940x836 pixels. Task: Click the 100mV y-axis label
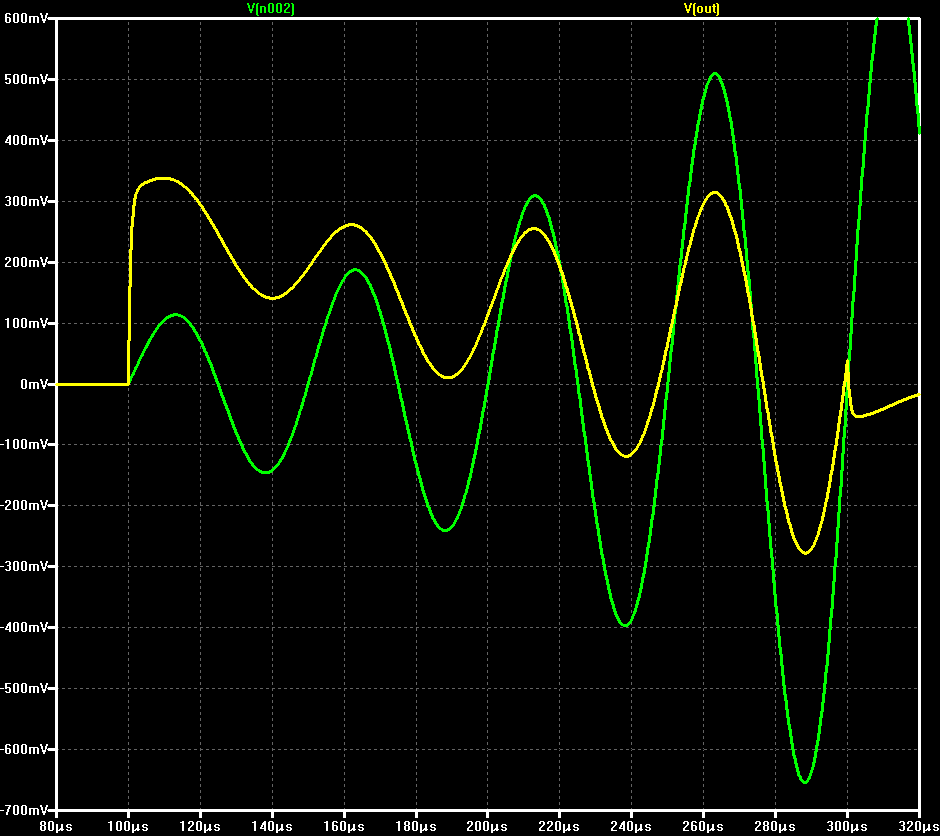[x=26, y=324]
